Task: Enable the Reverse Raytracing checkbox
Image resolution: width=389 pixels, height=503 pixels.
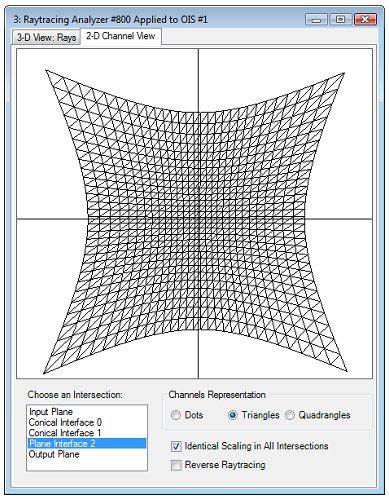Action: (x=176, y=465)
